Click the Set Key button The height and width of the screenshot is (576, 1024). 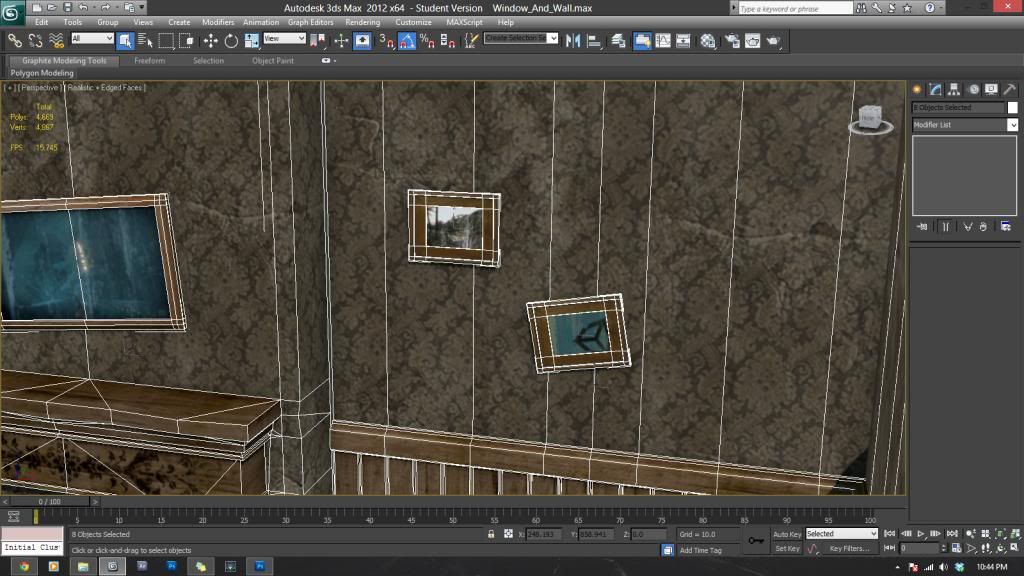coord(787,548)
